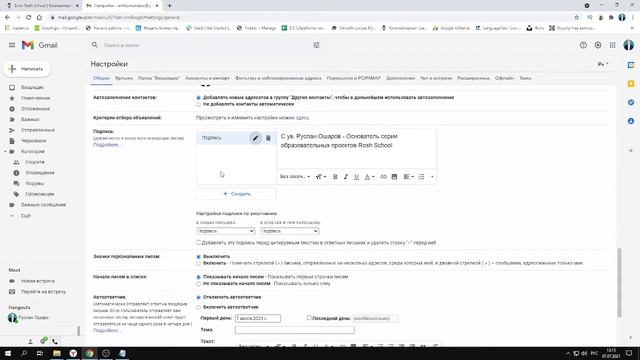Click search options slider icon in search bar
Viewport: 640px width, 360px height.
click(316, 45)
